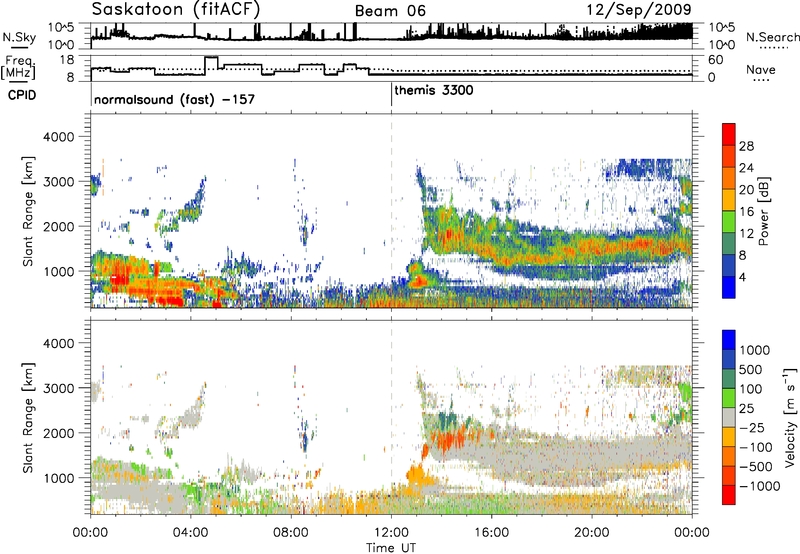Click the '12:00' time axis label
The width and height of the screenshot is (800, 554).
tap(391, 533)
